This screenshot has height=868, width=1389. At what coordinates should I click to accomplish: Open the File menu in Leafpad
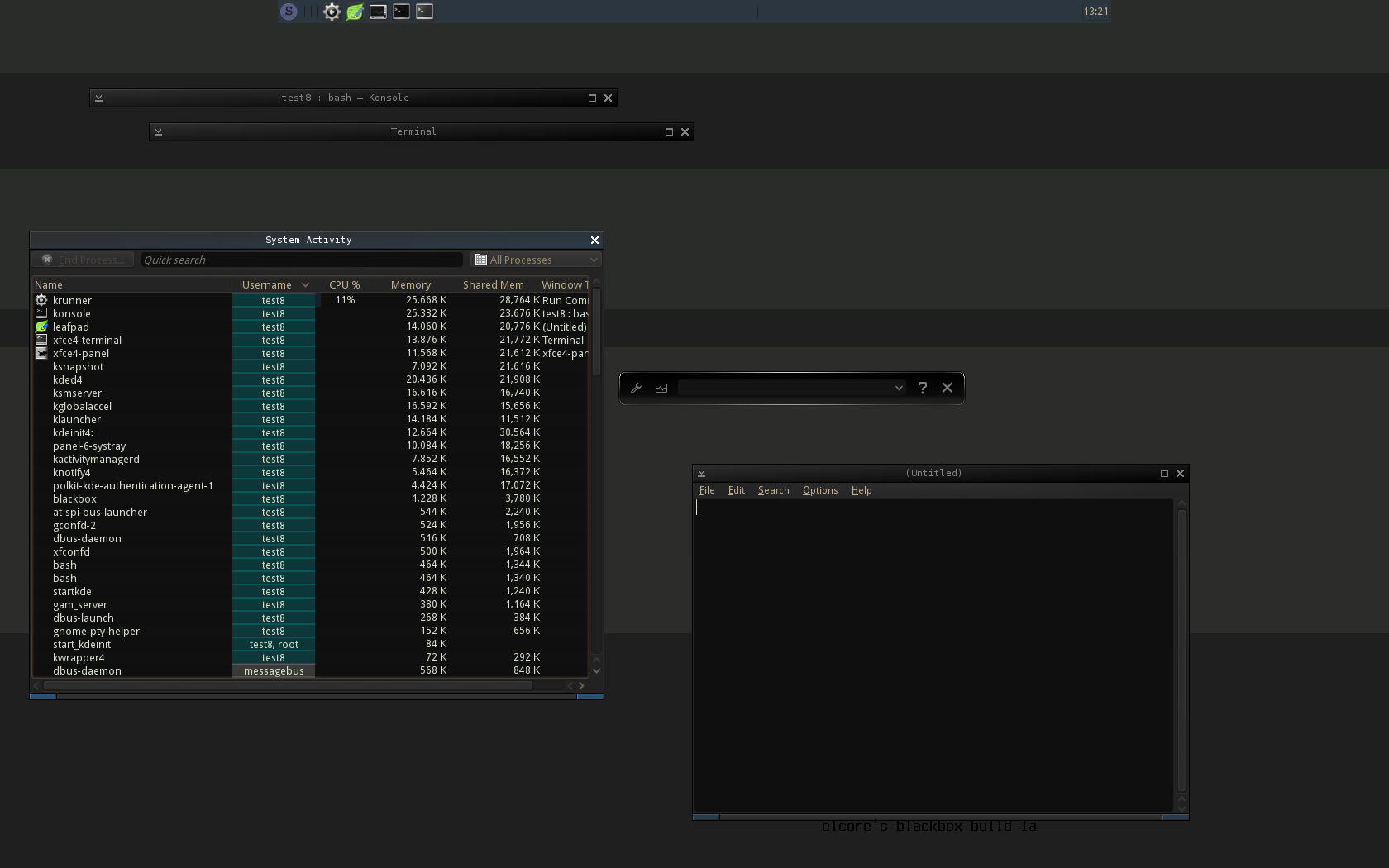coord(707,490)
